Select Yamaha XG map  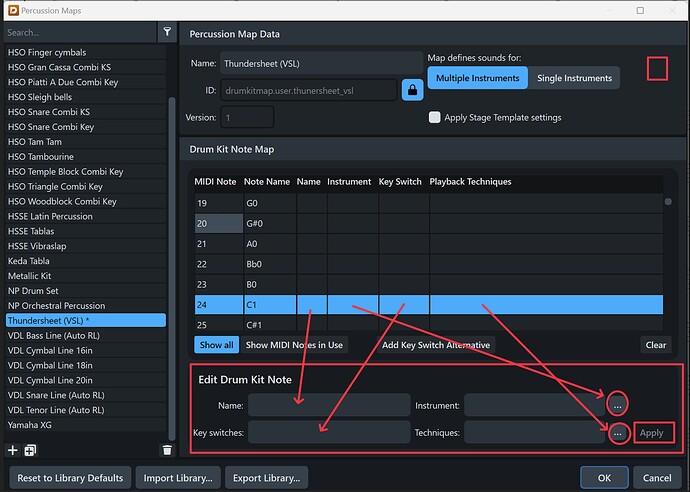point(86,425)
